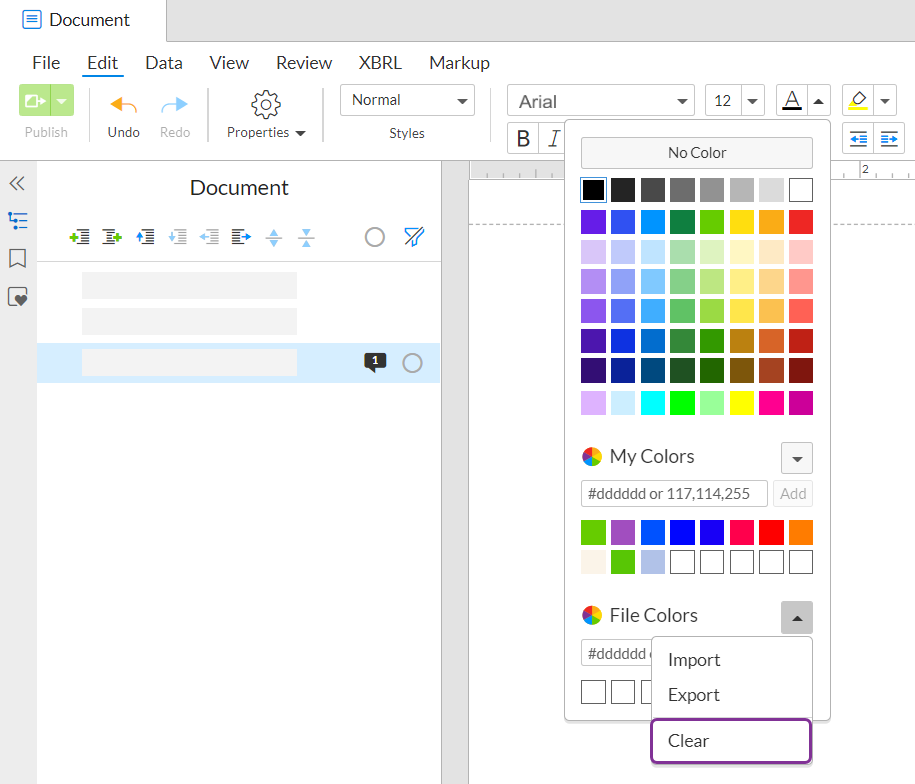This screenshot has height=784, width=915.
Task: Pick the purple swatch in My Colors
Action: (x=623, y=532)
